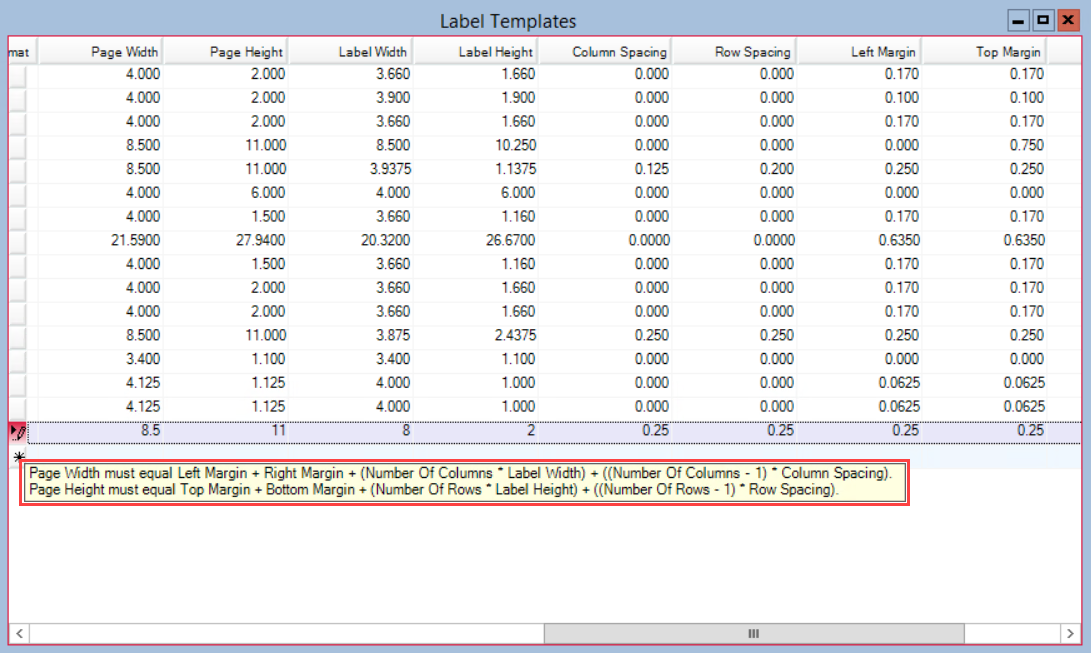Select the Column Spacing column header
Screen dimensions: 1091x653
click(605, 51)
